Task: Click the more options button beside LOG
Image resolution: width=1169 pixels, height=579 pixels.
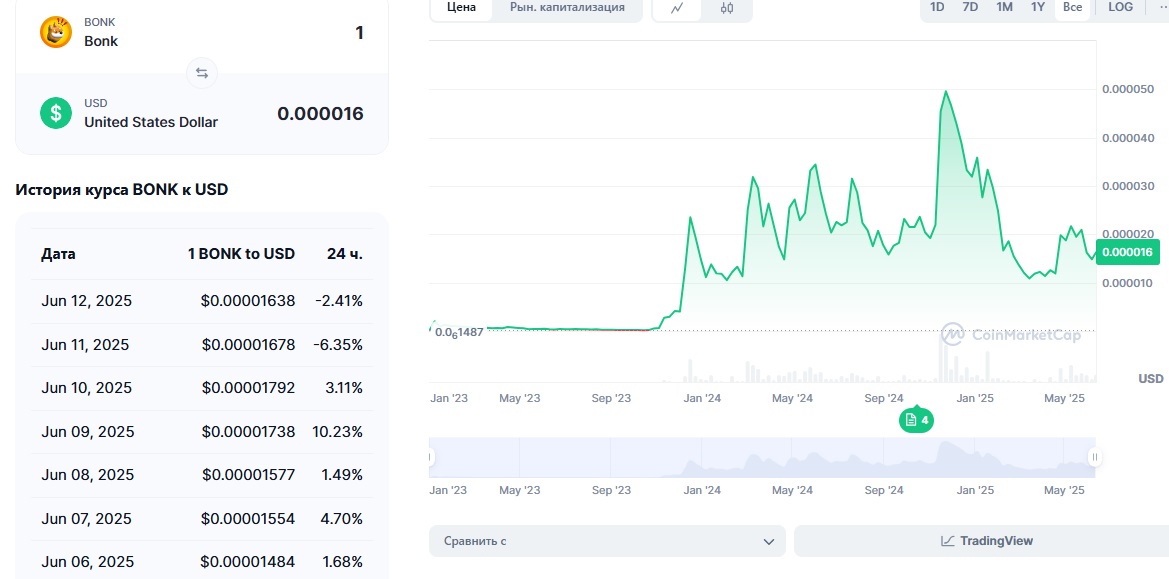Action: click(x=1162, y=7)
